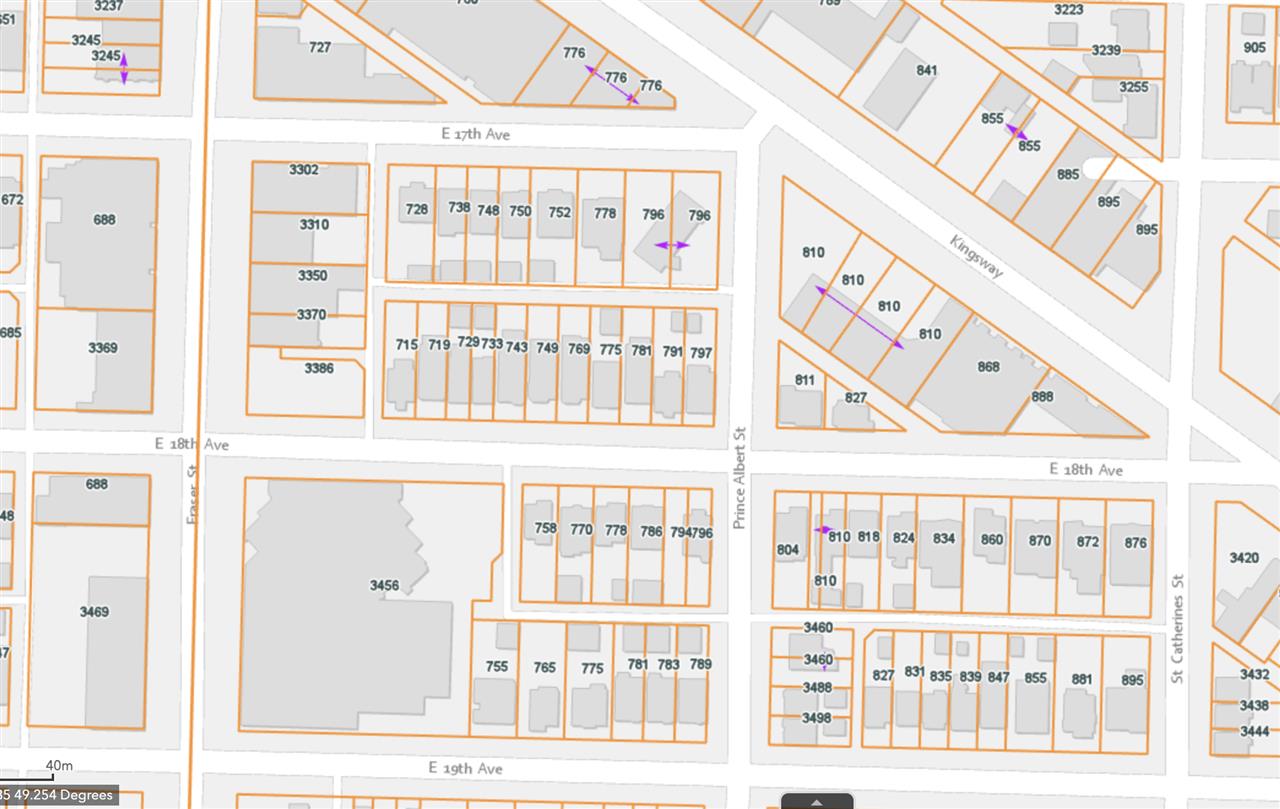Click the small purple arrow beside lot 804
The image size is (1280, 809).
823,530
